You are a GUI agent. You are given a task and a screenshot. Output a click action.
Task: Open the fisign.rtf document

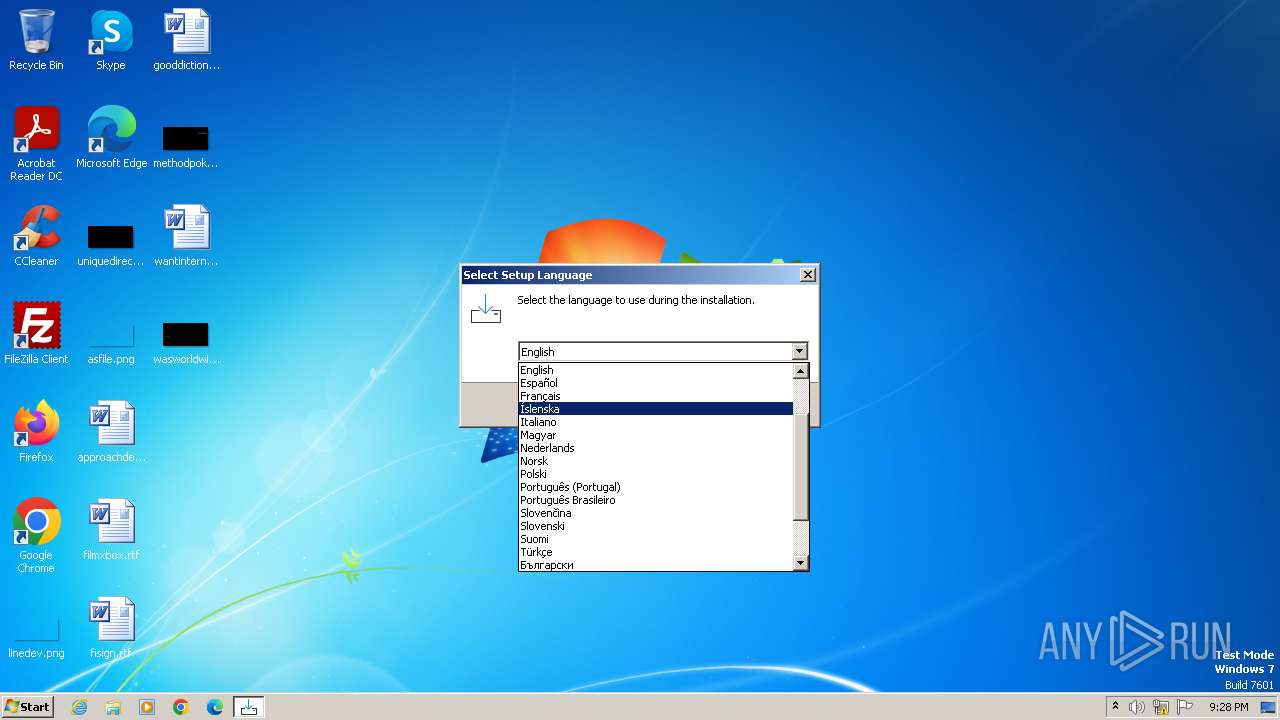(x=111, y=628)
